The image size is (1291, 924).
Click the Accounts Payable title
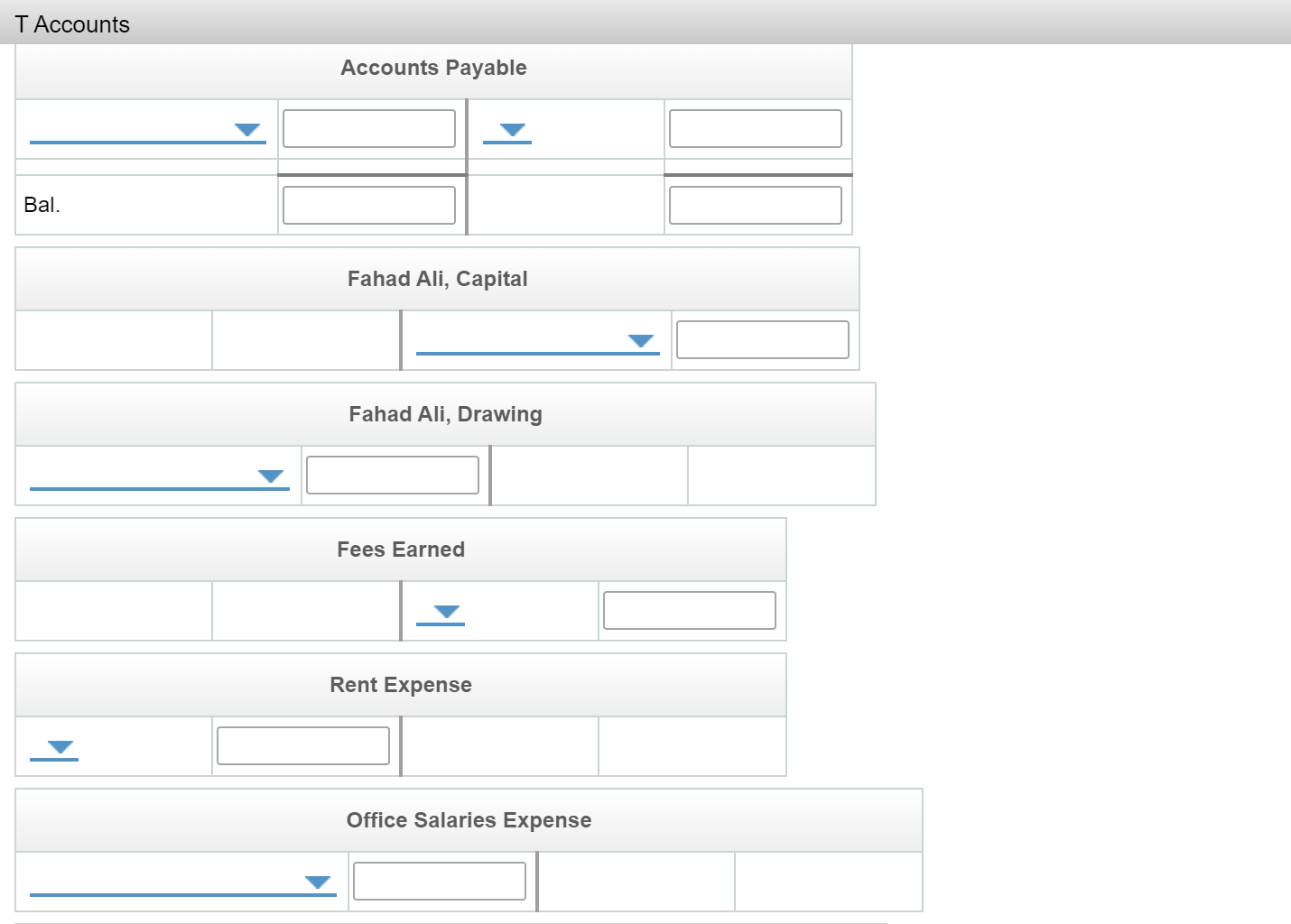point(433,68)
